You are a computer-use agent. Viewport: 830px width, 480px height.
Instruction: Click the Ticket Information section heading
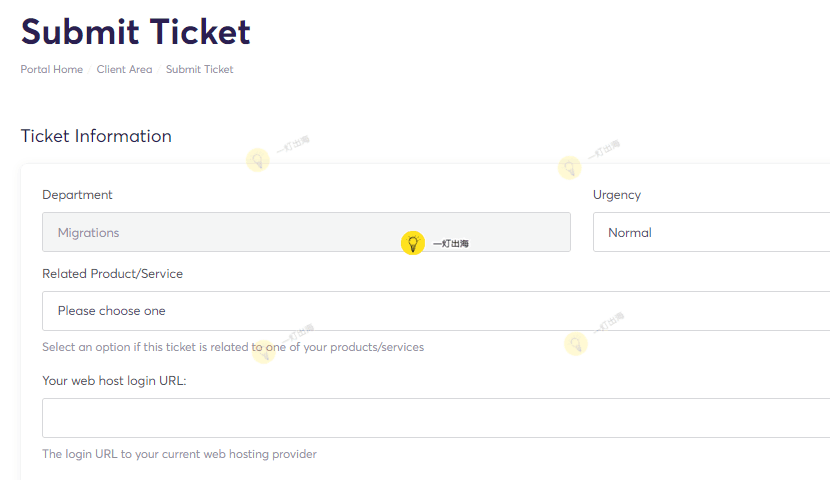tap(96, 136)
